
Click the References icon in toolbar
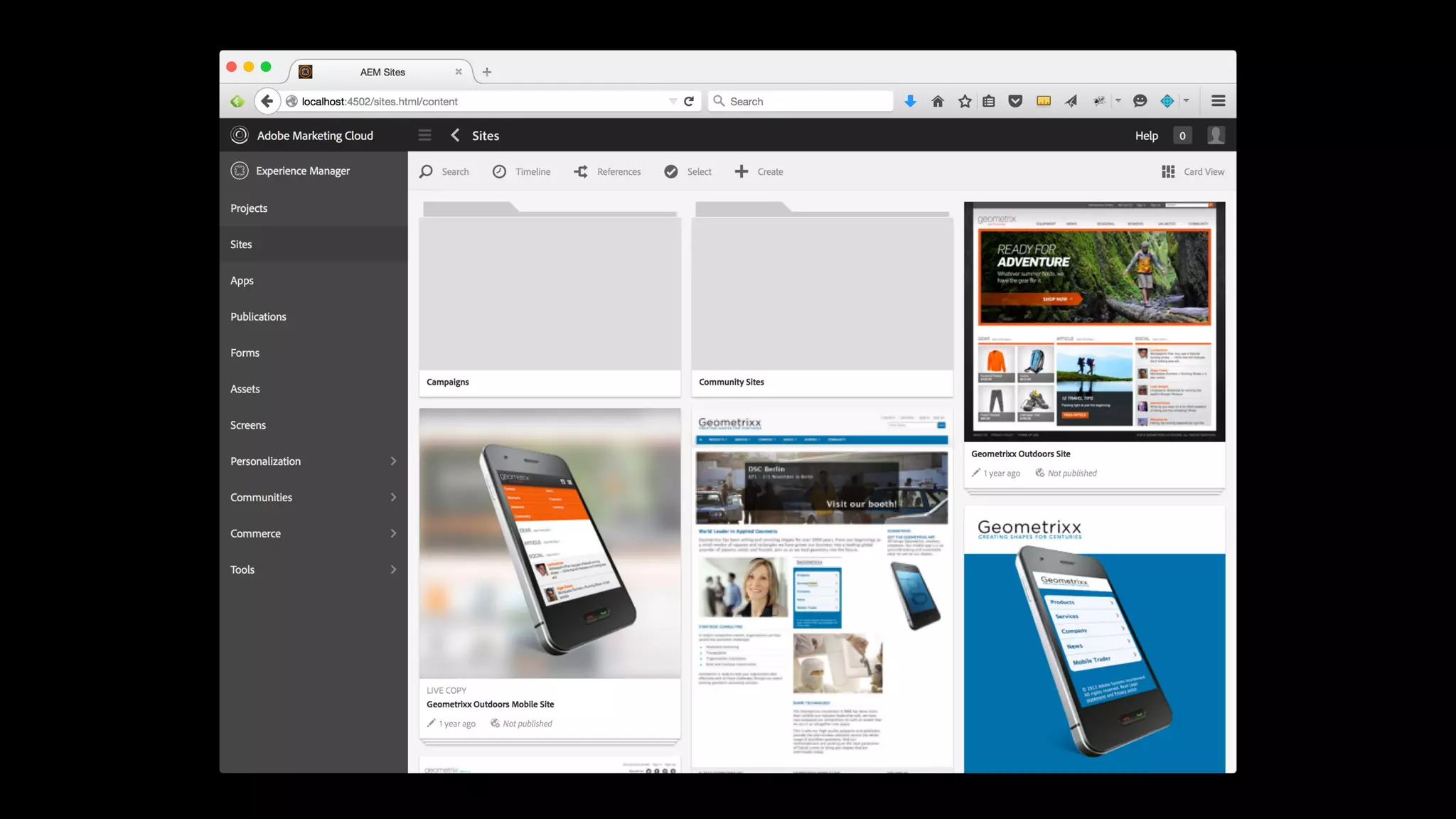(581, 171)
